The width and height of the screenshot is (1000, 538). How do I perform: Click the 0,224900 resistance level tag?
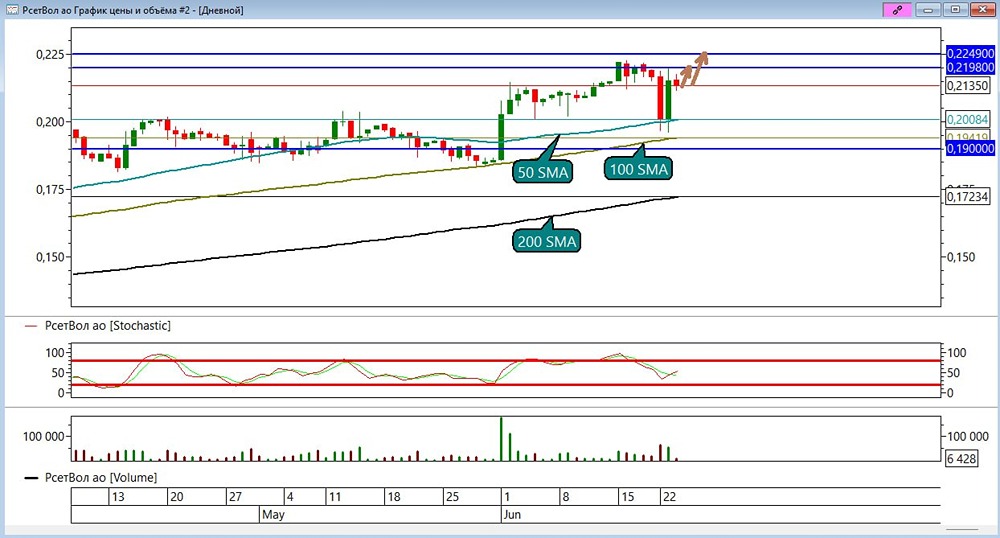(970, 54)
